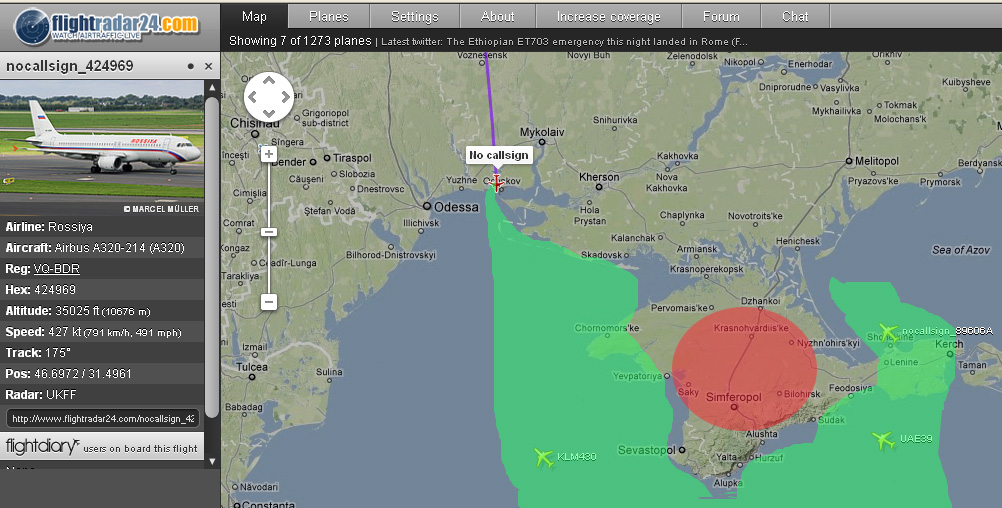The height and width of the screenshot is (508, 1002).
Task: Zoom out with the bottom minus button
Action: pyautogui.click(x=269, y=302)
